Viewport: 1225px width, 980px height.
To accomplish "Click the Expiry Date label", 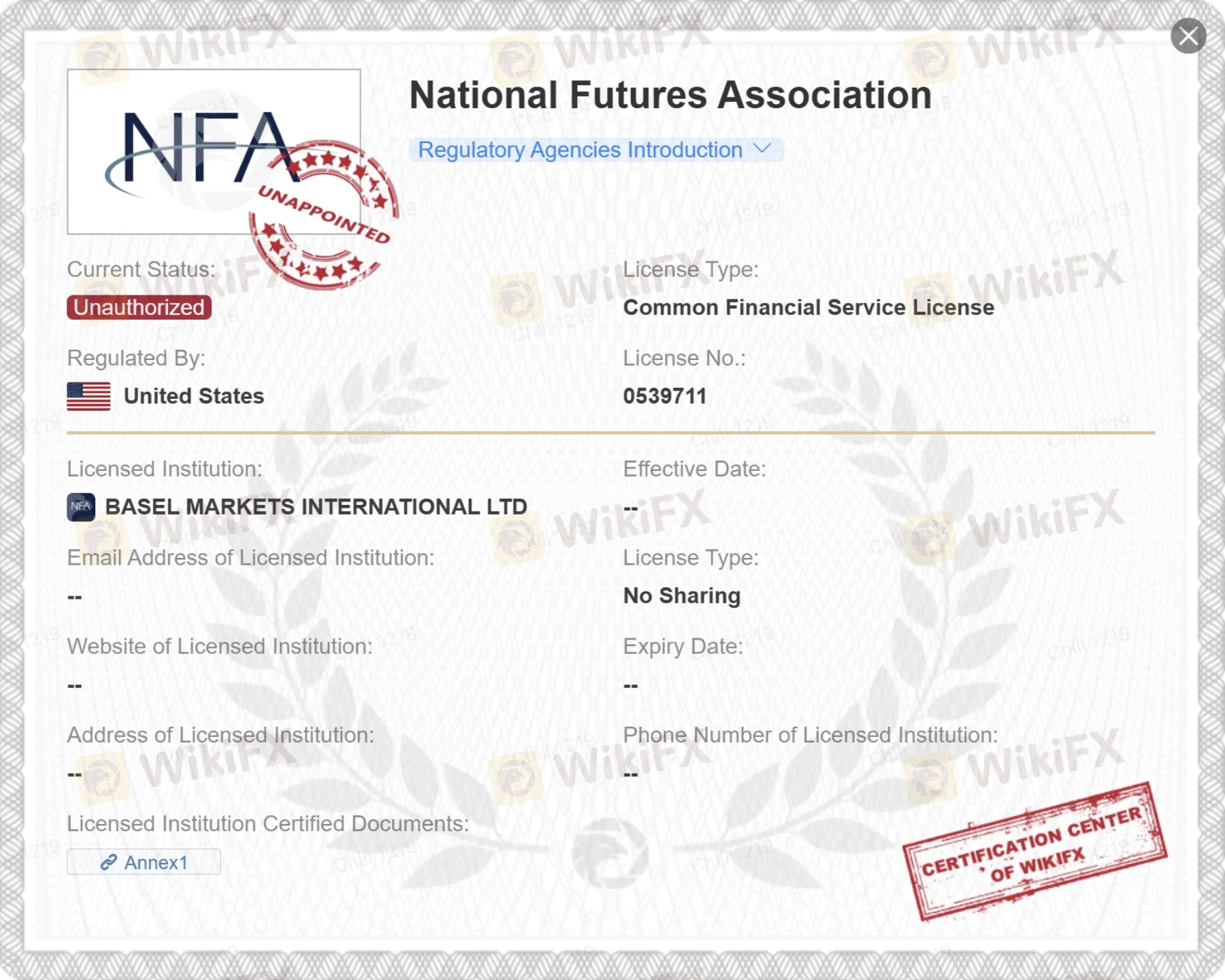I will [x=683, y=647].
